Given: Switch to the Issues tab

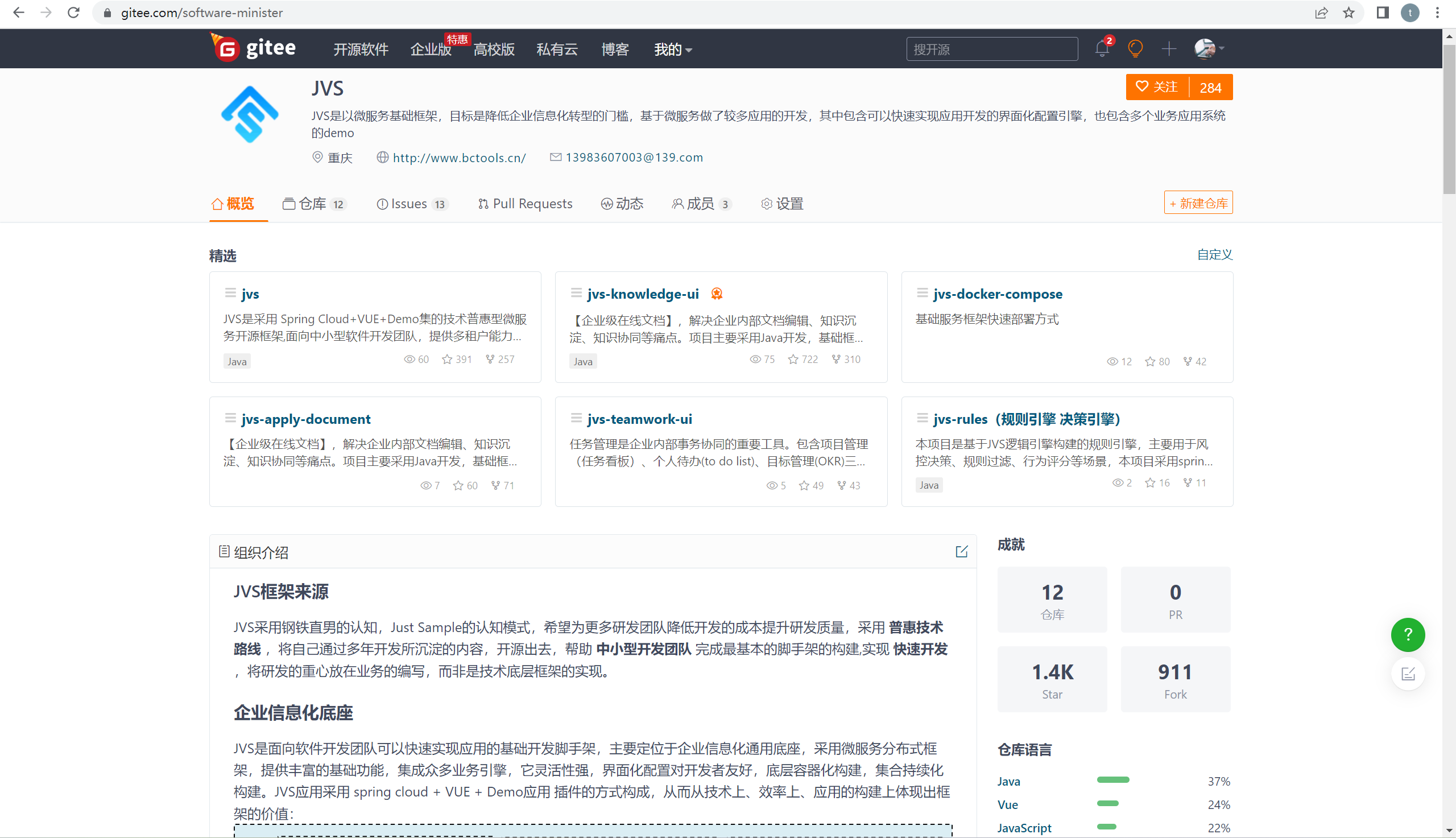Looking at the screenshot, I should pyautogui.click(x=412, y=204).
